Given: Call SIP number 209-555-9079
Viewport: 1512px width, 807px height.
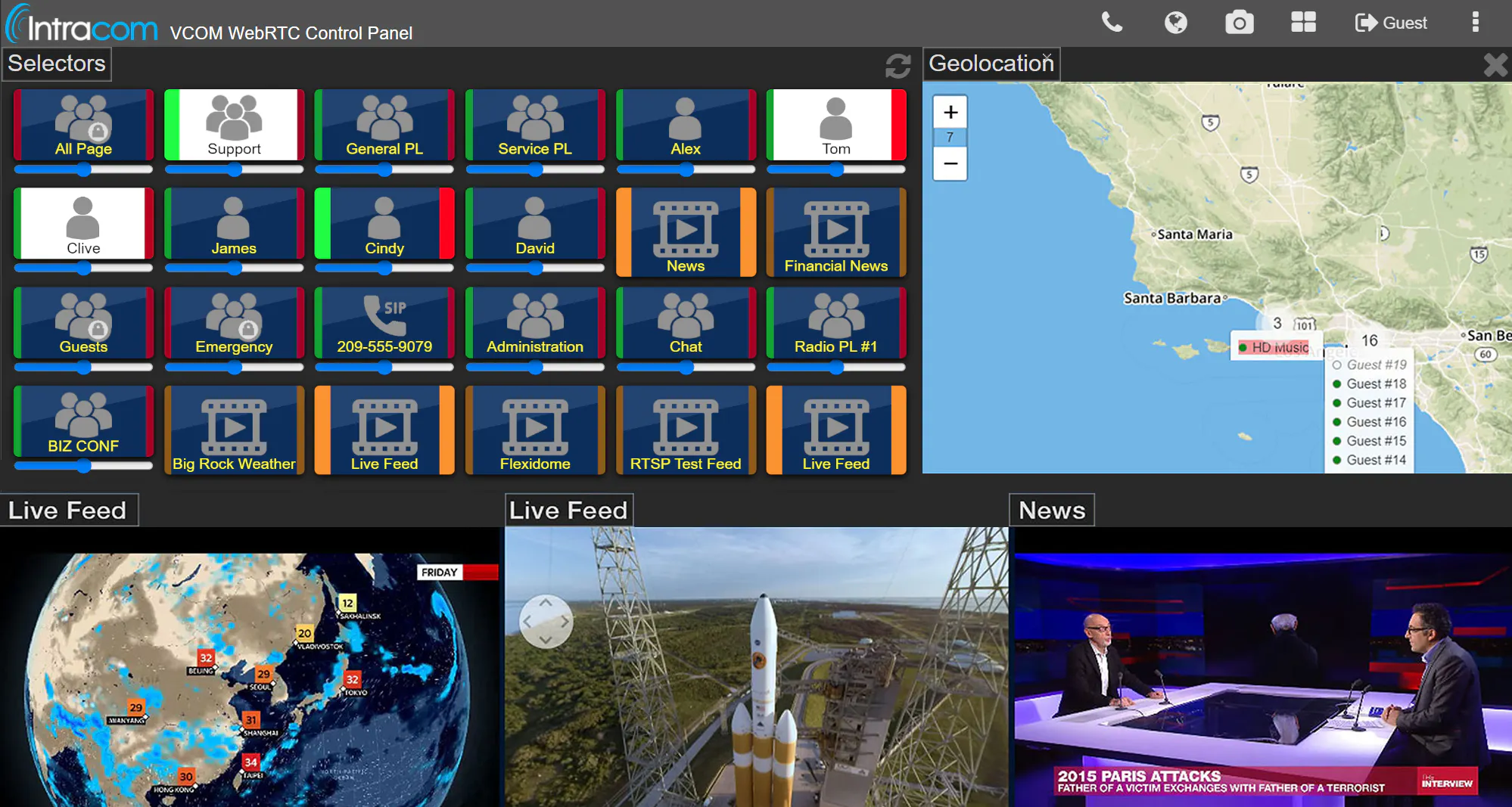Looking at the screenshot, I should point(384,323).
